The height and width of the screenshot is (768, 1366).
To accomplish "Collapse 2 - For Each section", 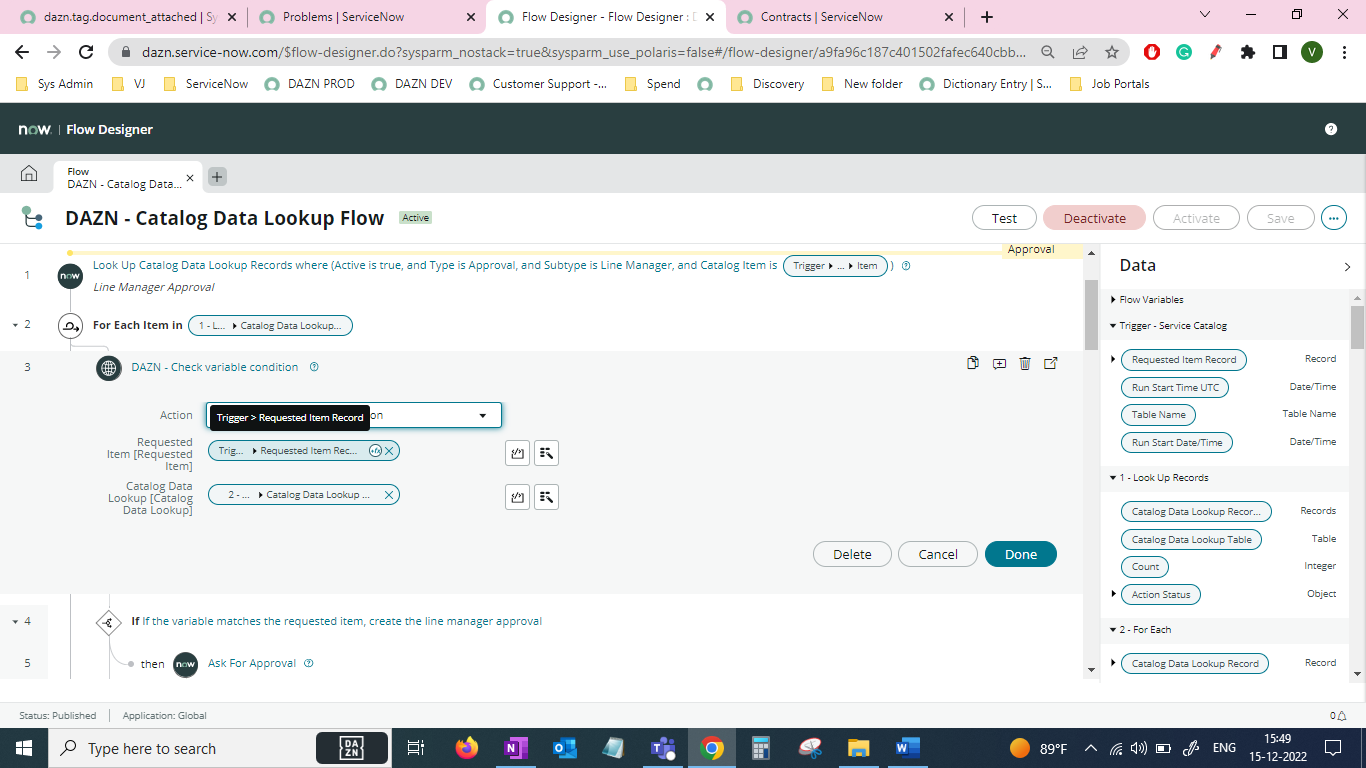I will click(1113, 630).
